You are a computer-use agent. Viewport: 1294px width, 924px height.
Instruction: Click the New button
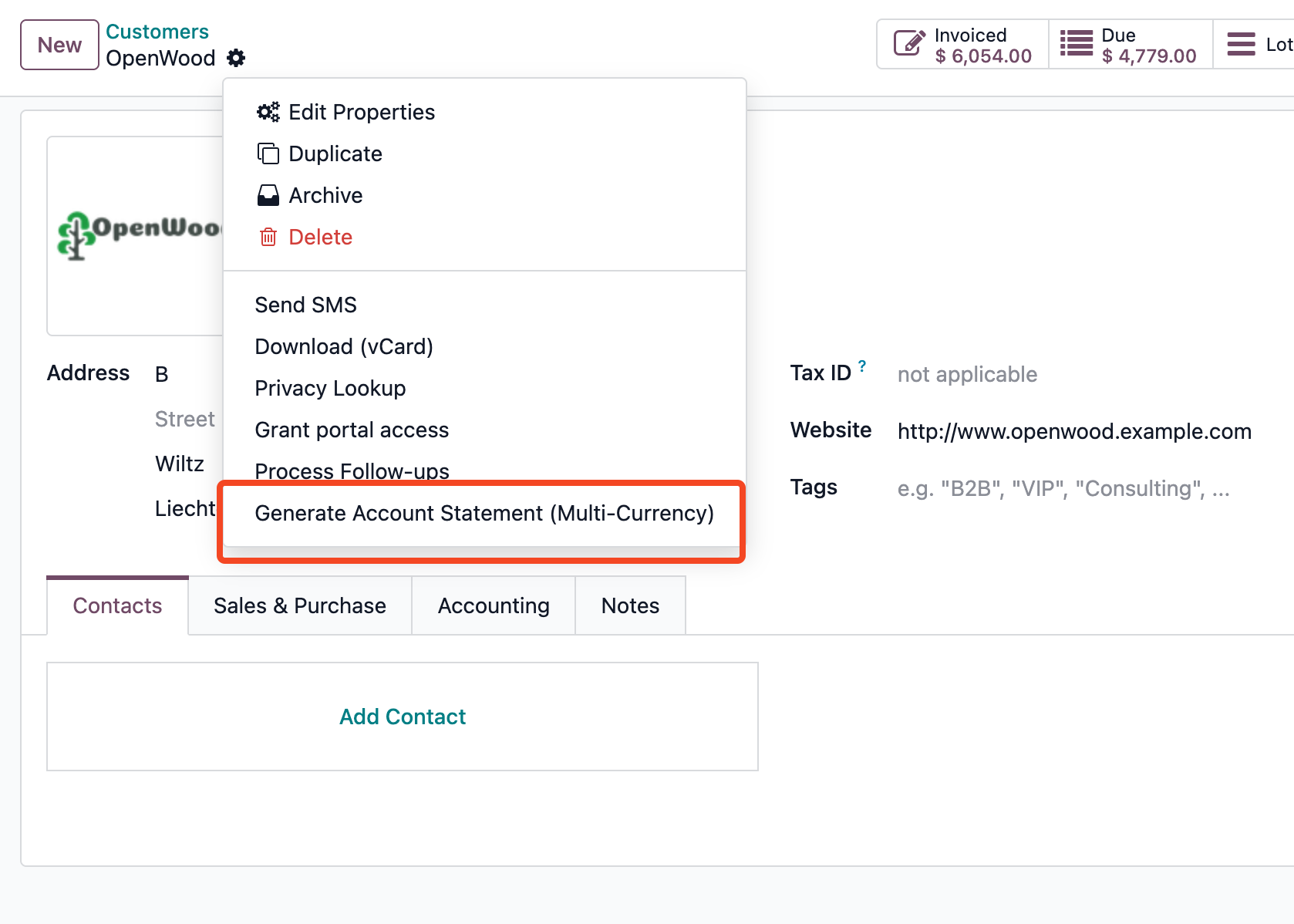coord(59,44)
